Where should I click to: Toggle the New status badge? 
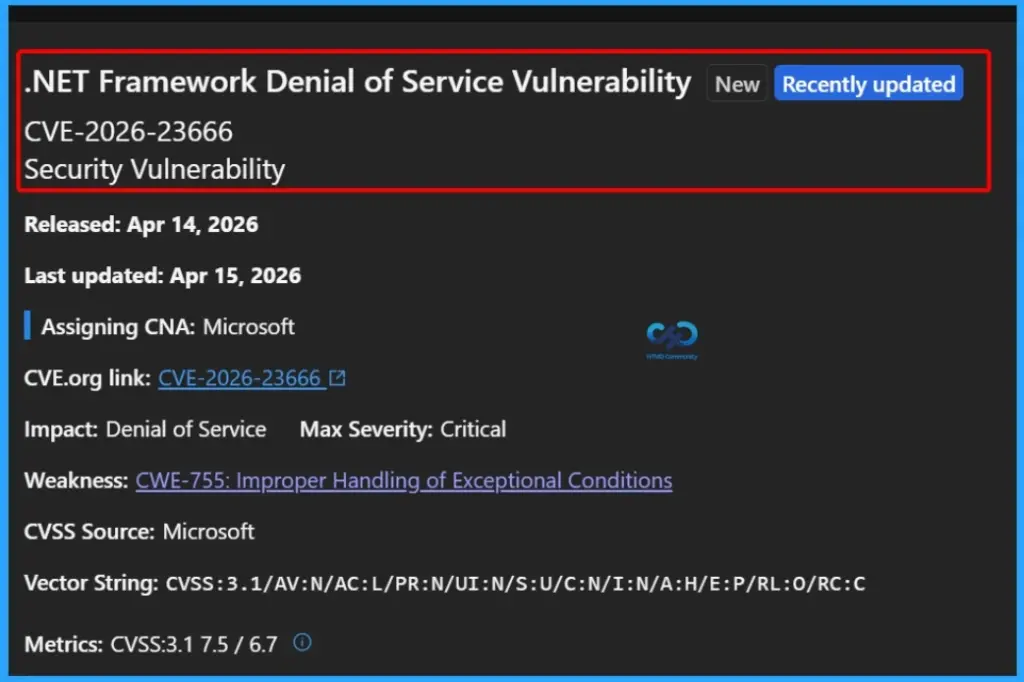coord(736,84)
